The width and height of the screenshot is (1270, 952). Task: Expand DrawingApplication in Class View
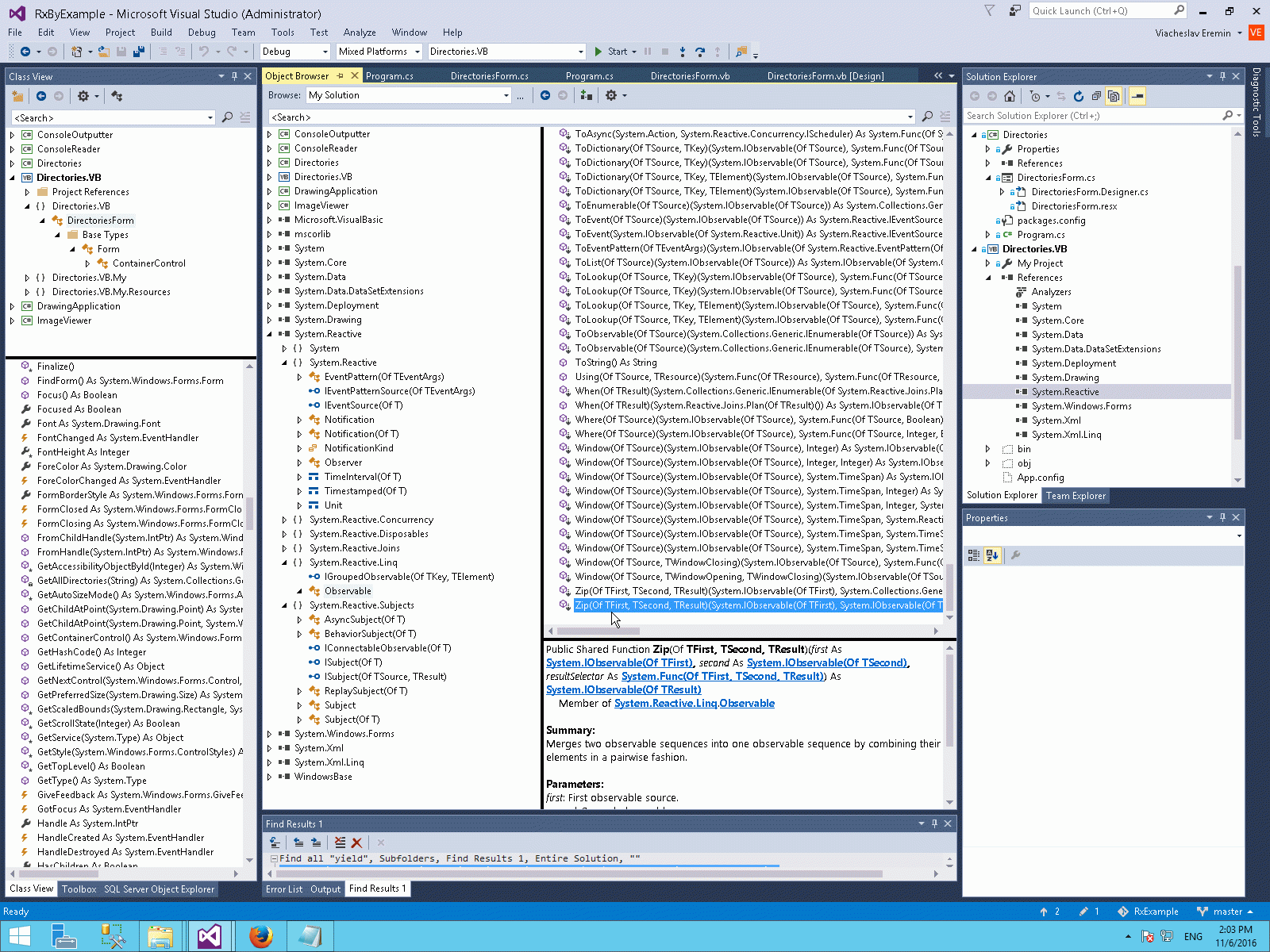[13, 306]
